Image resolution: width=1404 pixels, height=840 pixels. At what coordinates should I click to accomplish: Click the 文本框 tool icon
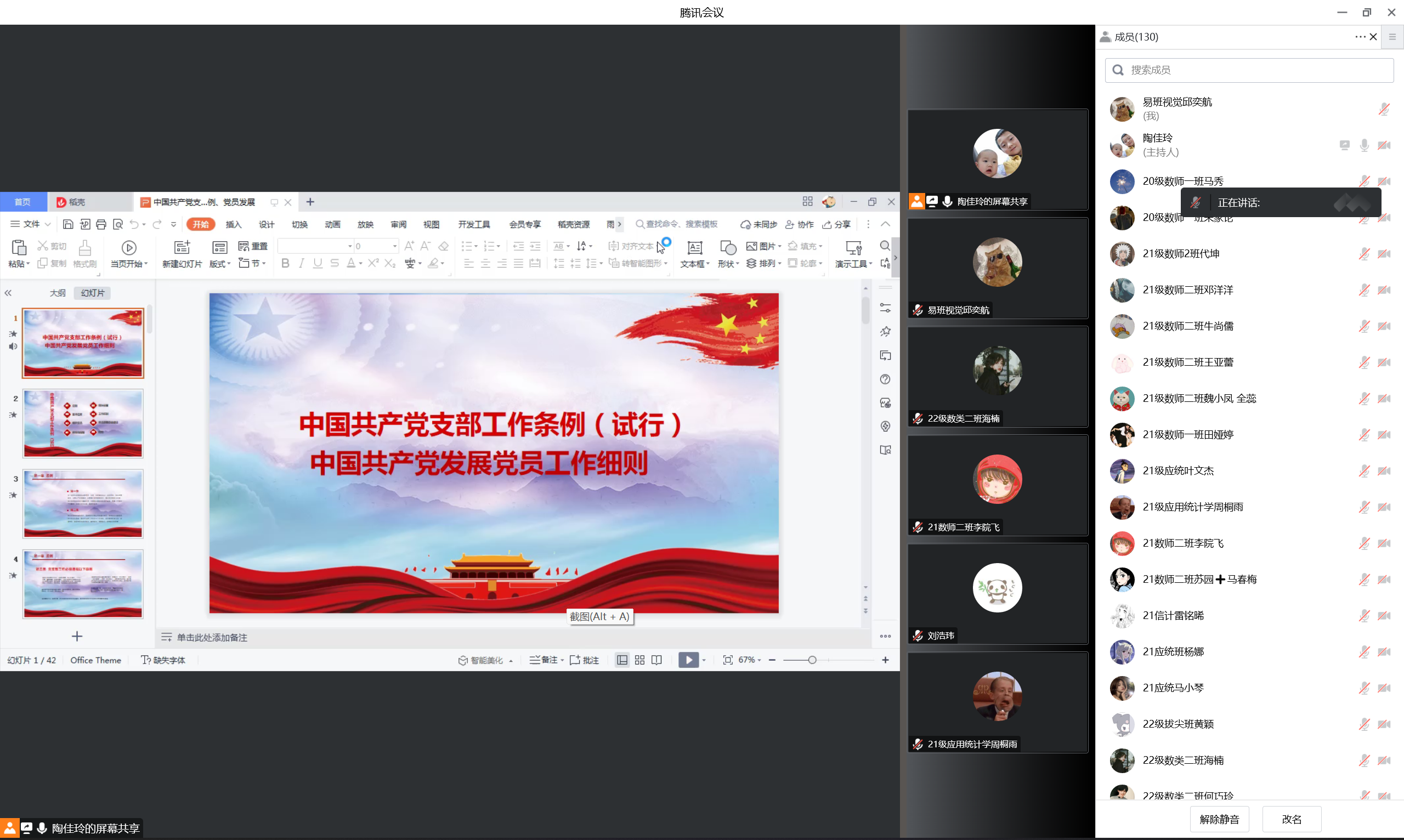(694, 247)
